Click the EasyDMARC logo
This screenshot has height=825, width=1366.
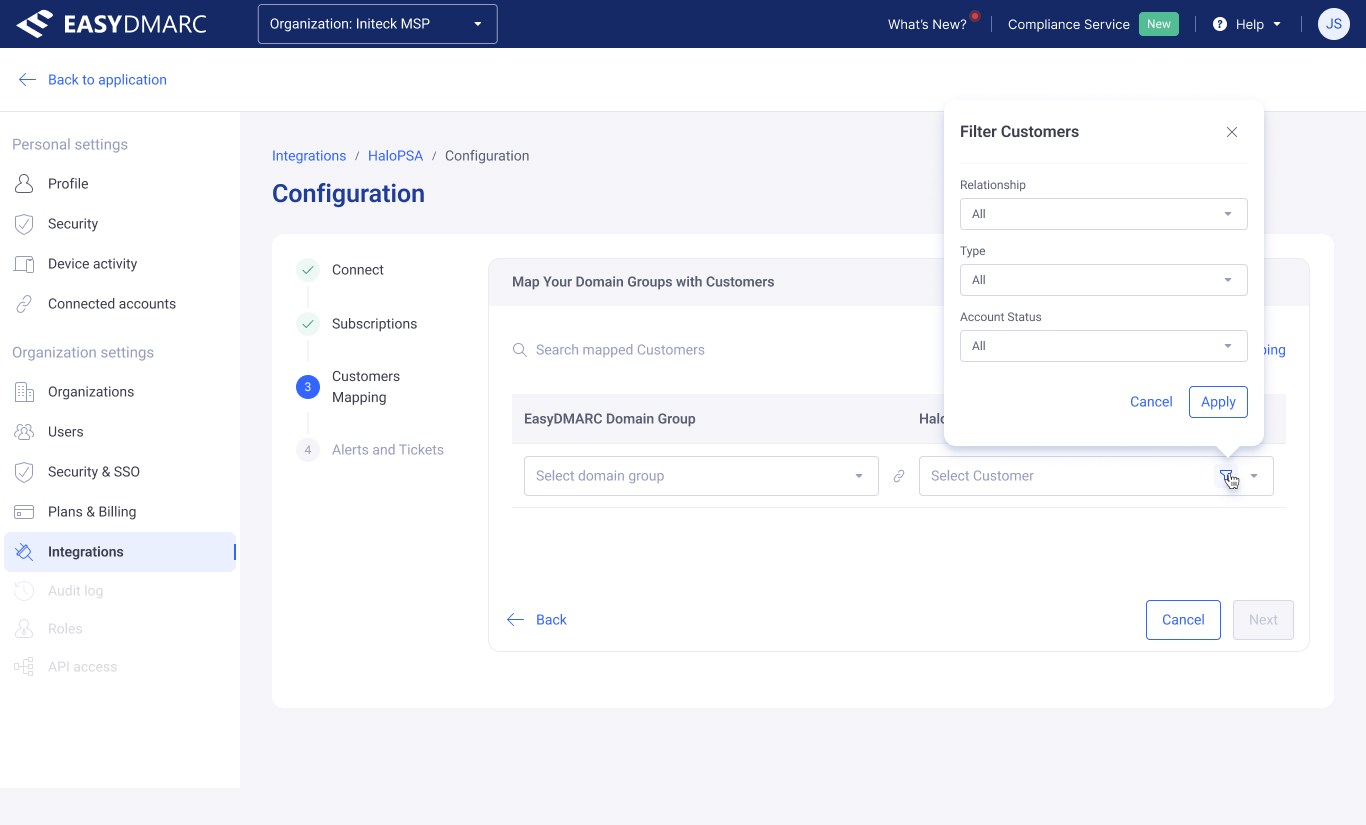112,24
